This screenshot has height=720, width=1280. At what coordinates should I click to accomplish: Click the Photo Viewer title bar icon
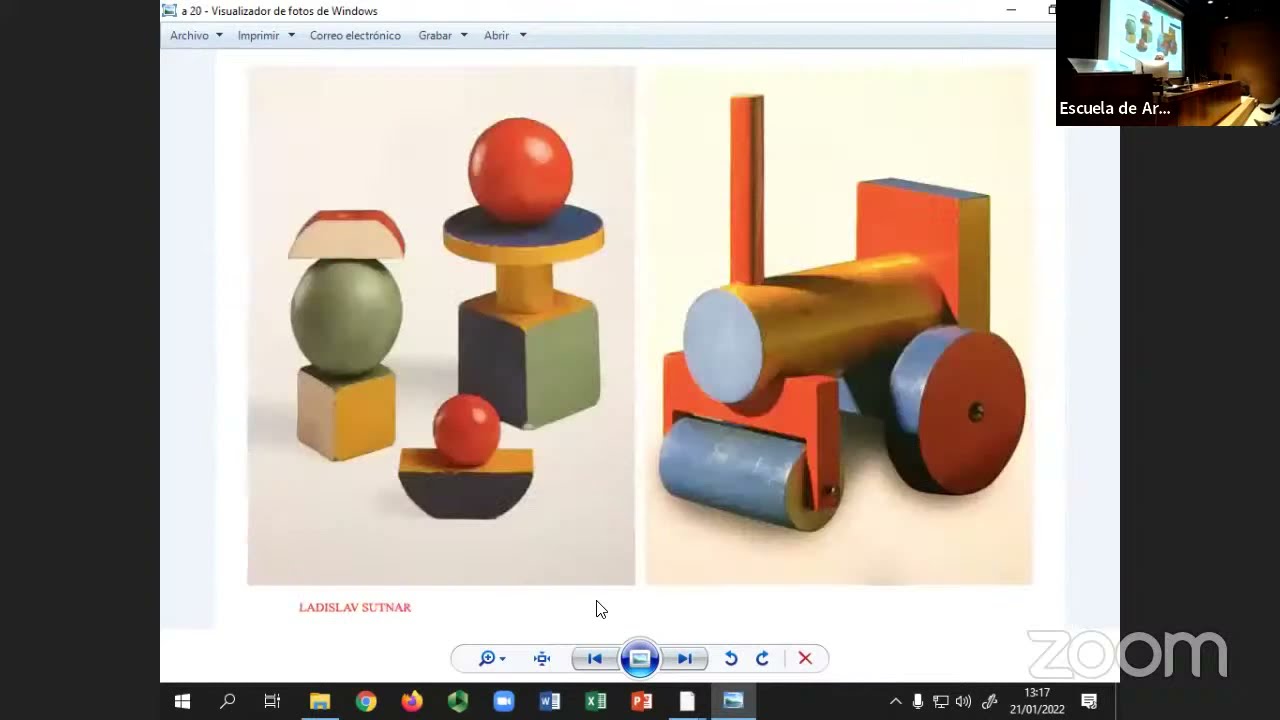(169, 11)
